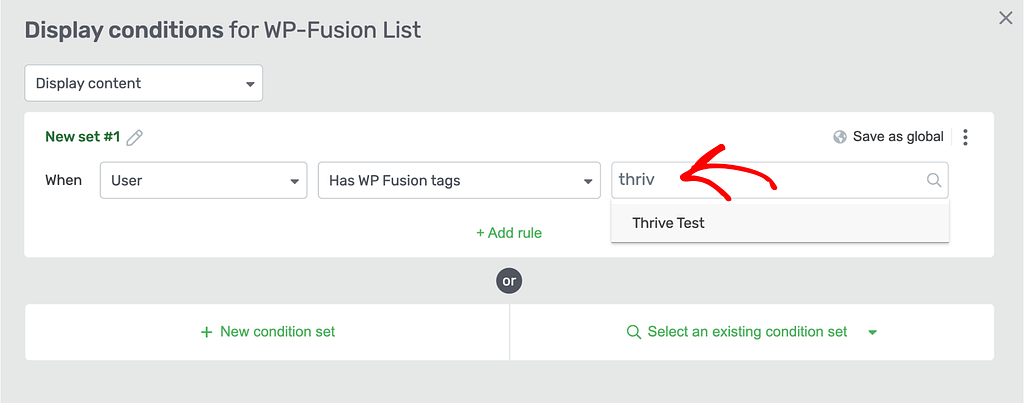Viewport: 1024px width, 403px height.
Task: Select an existing condition set
Action: click(x=752, y=332)
